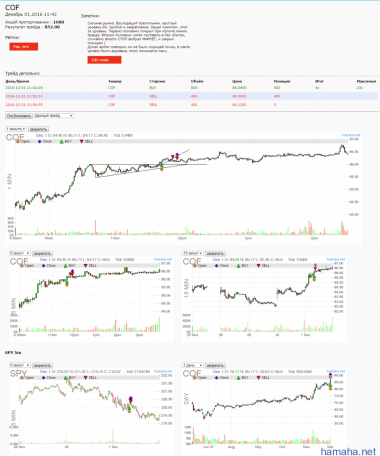Toggle Close marker in 1-minute COF chart legend
The image size is (380, 456).
39,141
